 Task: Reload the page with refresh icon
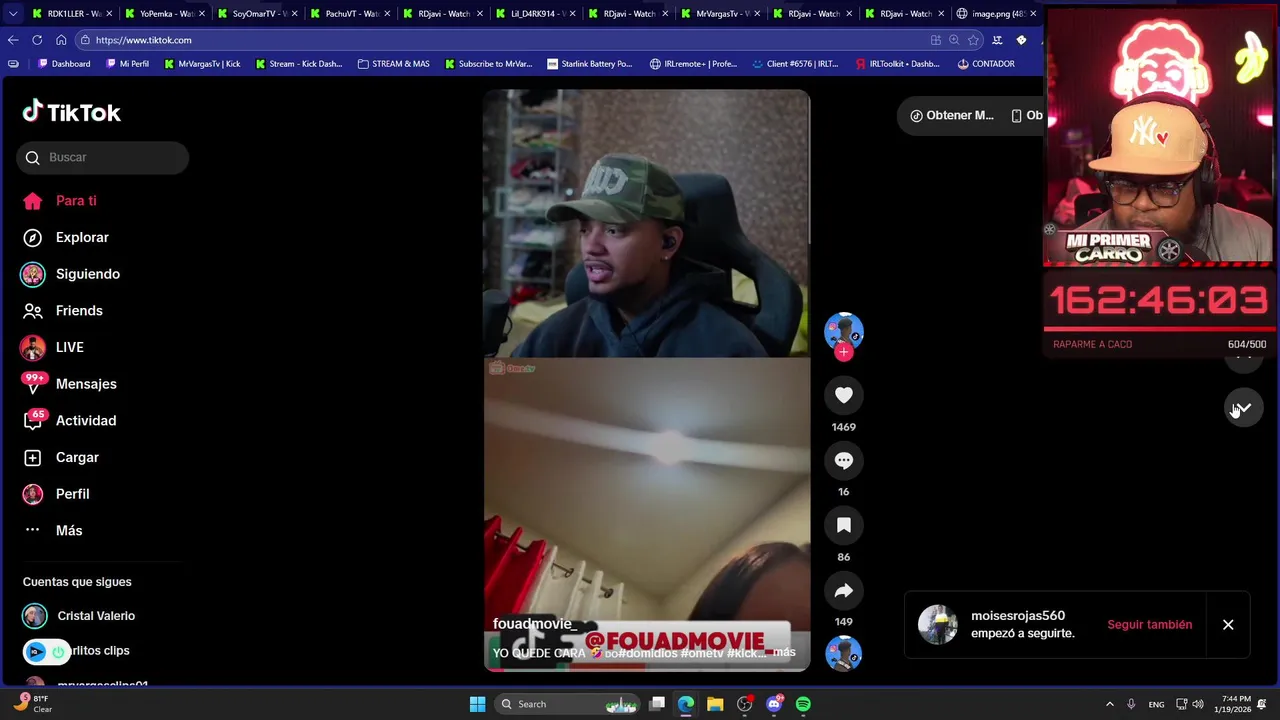coord(37,40)
